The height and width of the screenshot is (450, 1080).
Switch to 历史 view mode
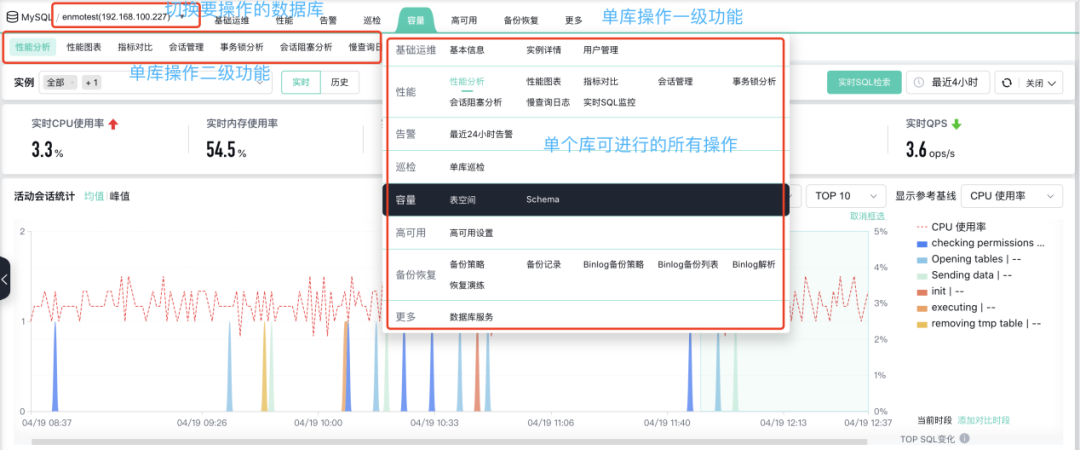[x=339, y=83]
